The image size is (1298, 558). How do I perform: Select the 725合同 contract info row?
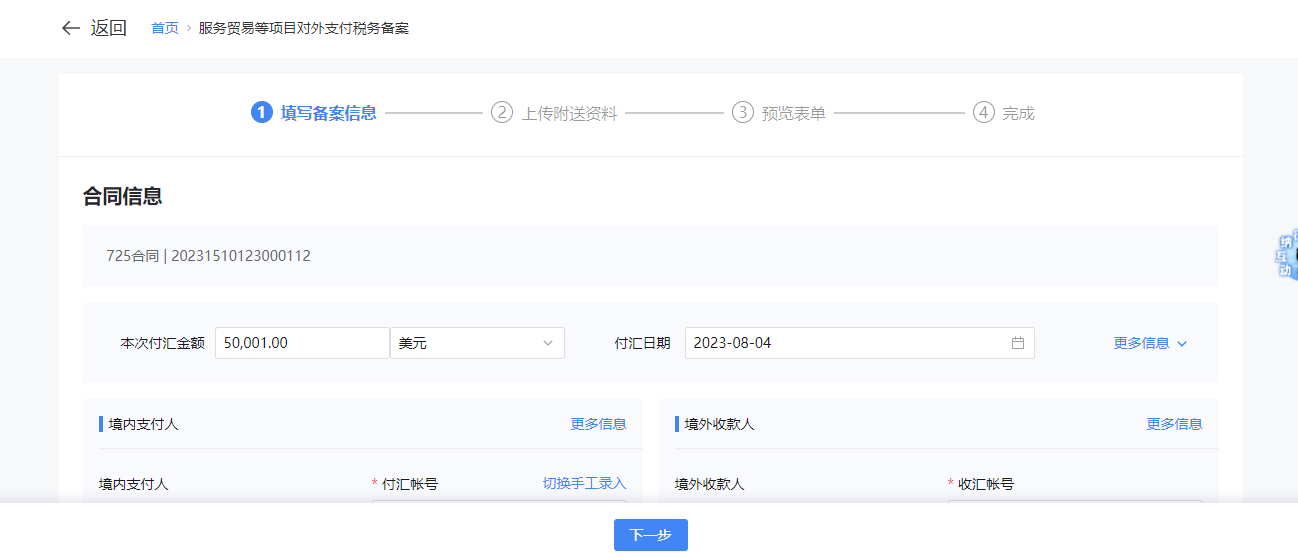point(208,256)
